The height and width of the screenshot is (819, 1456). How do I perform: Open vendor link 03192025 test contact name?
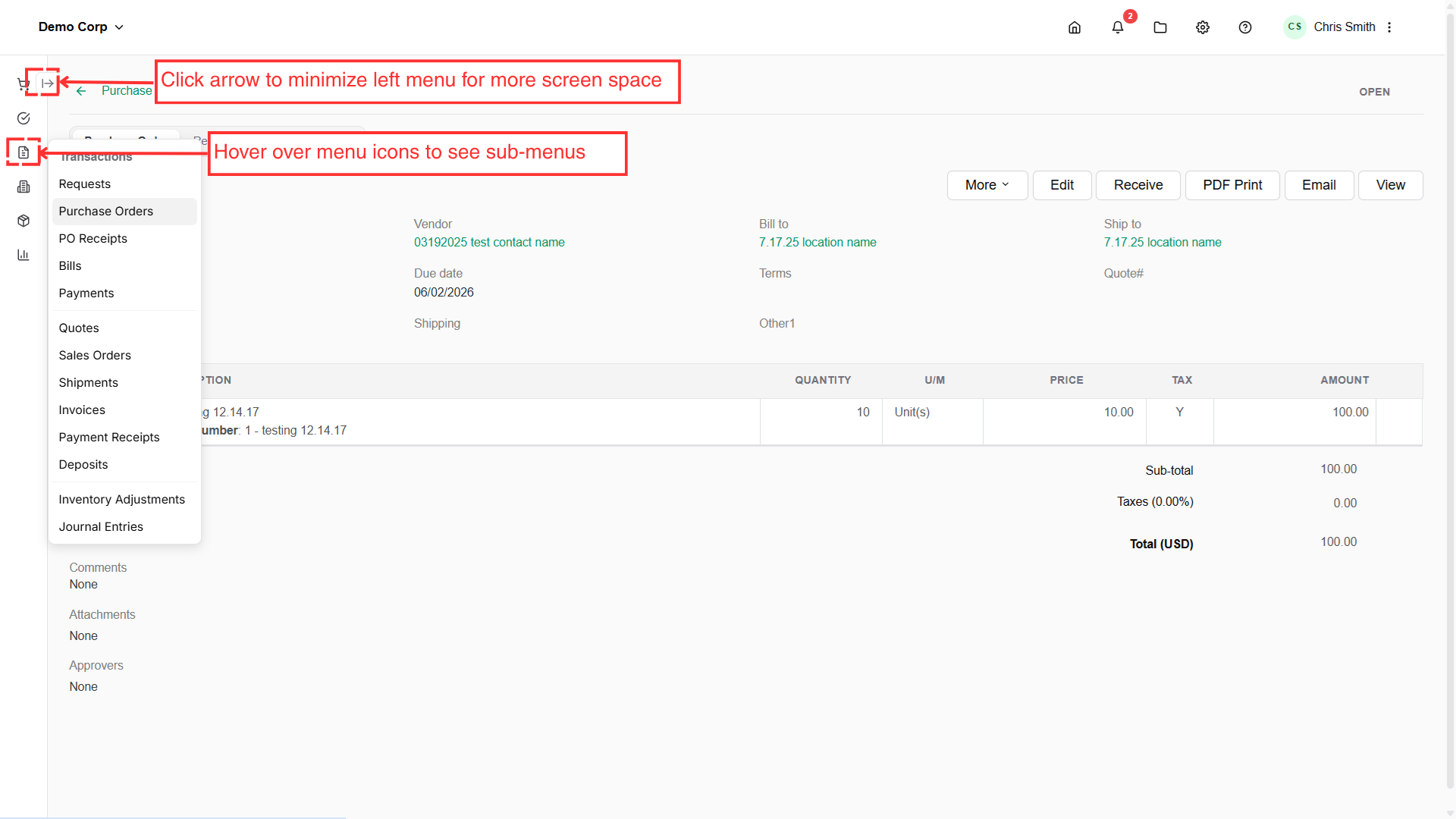pos(489,243)
